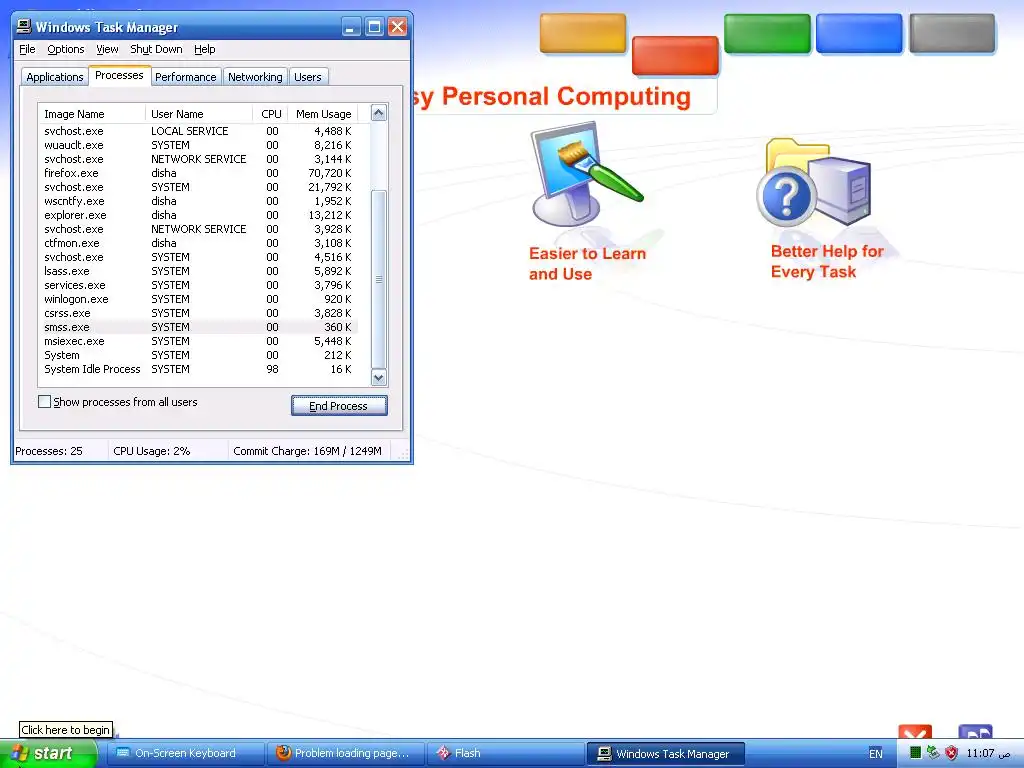
Task: Click the green CPU usage tray icon
Action: (x=915, y=753)
